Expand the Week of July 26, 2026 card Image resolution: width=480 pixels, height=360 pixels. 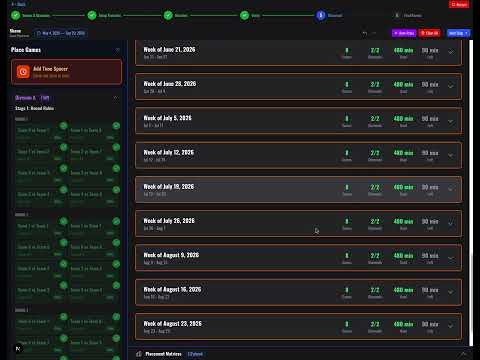click(x=451, y=224)
